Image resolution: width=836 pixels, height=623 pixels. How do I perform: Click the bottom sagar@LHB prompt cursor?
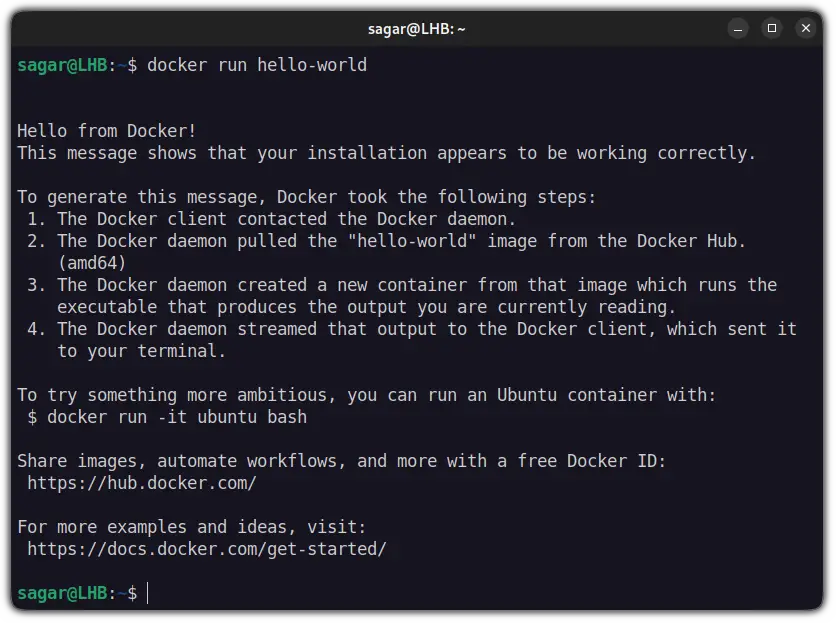click(148, 593)
